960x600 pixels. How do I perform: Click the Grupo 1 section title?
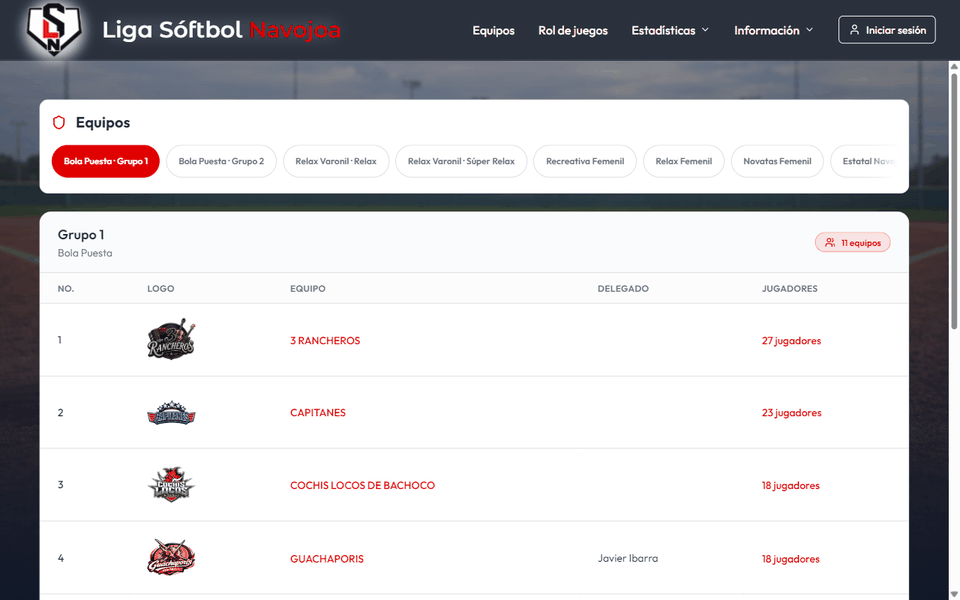click(x=81, y=234)
